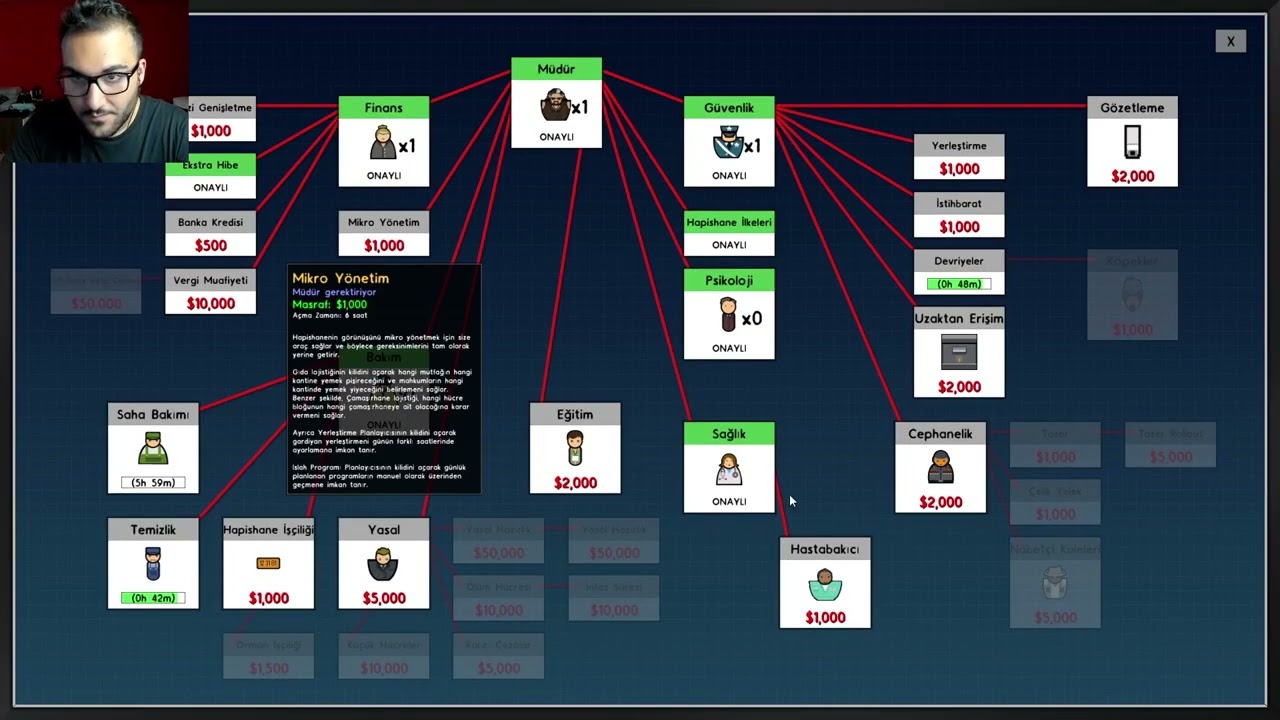Click the Eğitim $2,000 price

point(575,483)
